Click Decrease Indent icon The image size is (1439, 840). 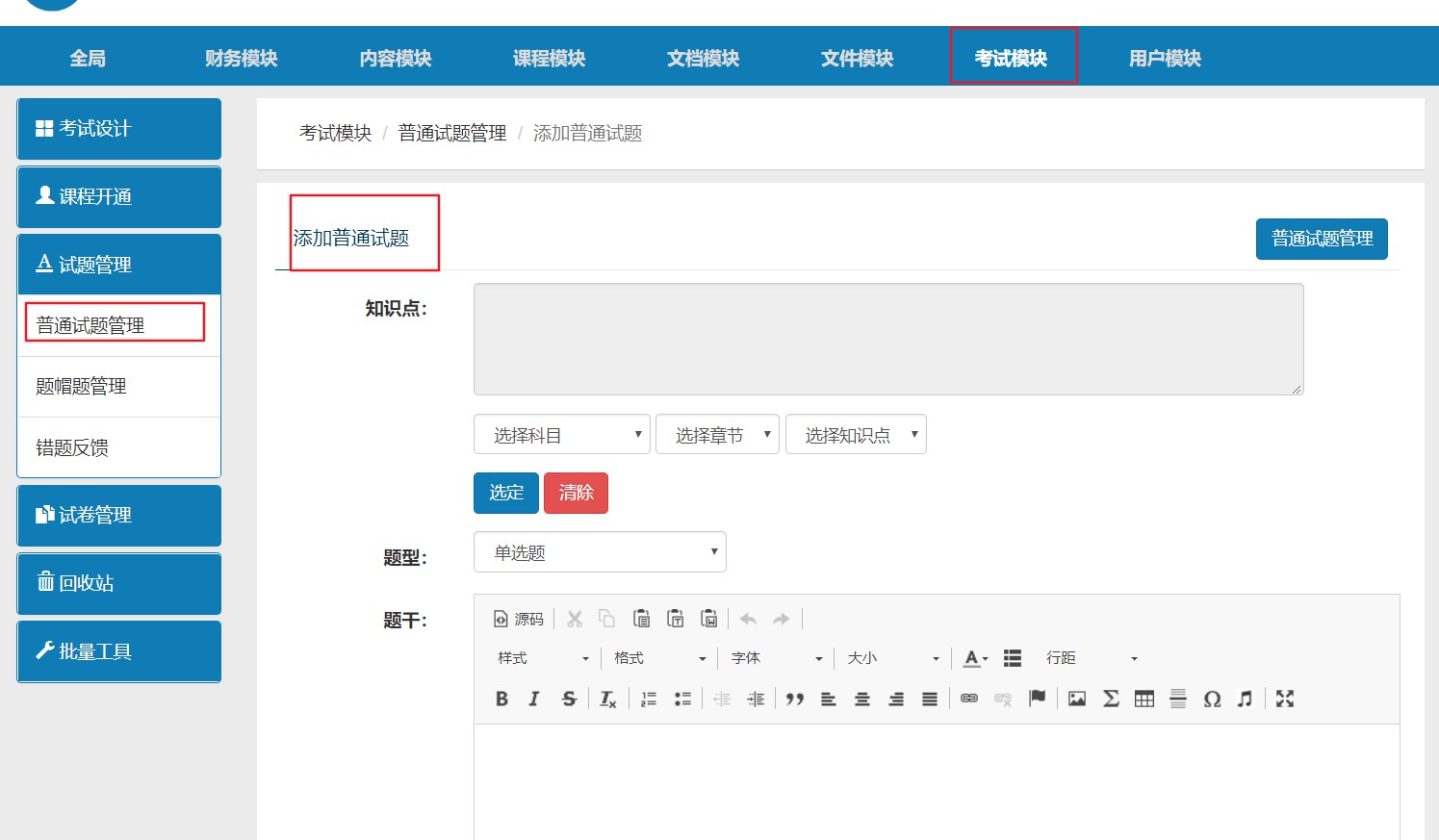pos(722,699)
